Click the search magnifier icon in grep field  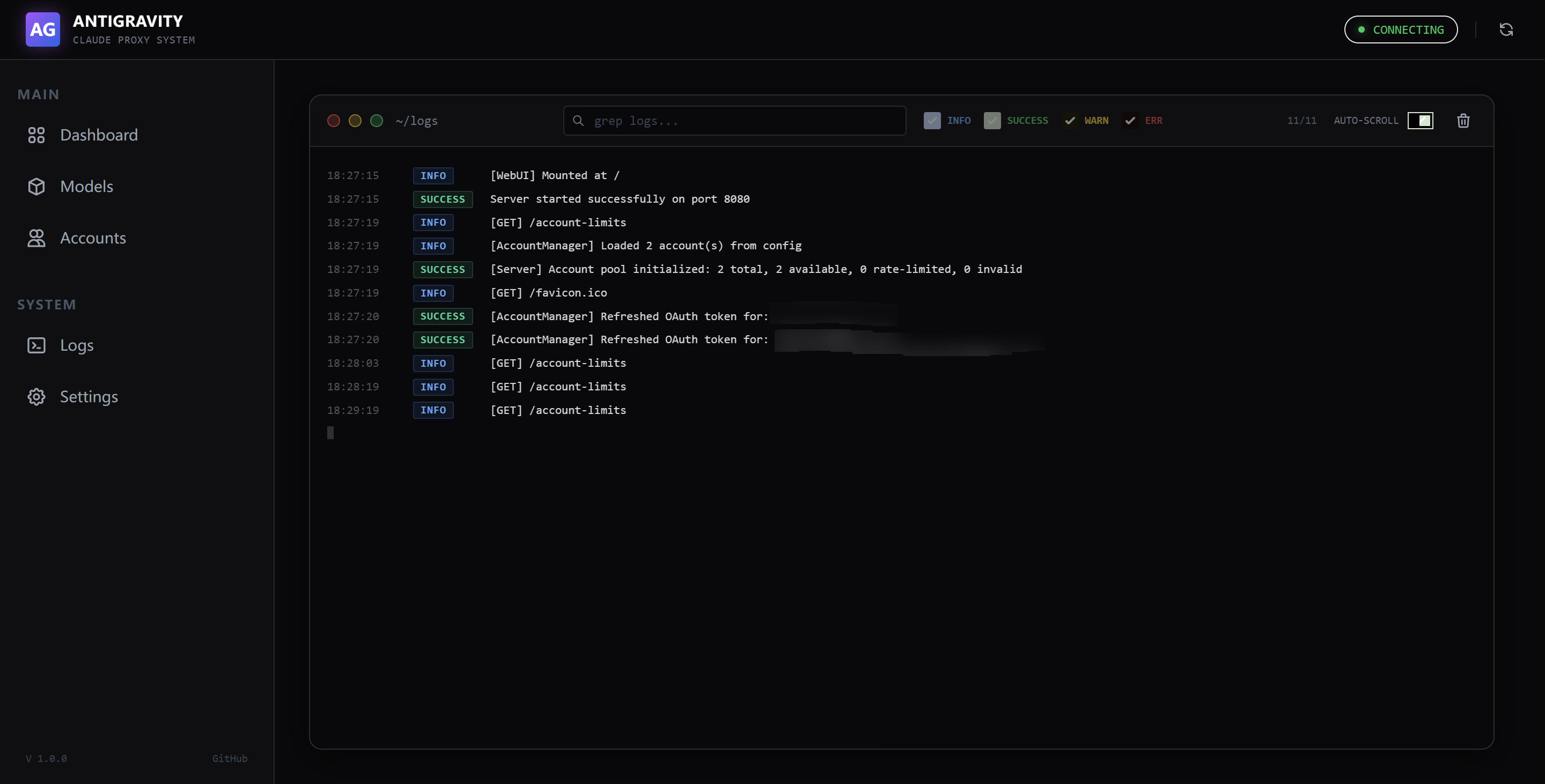(578, 121)
